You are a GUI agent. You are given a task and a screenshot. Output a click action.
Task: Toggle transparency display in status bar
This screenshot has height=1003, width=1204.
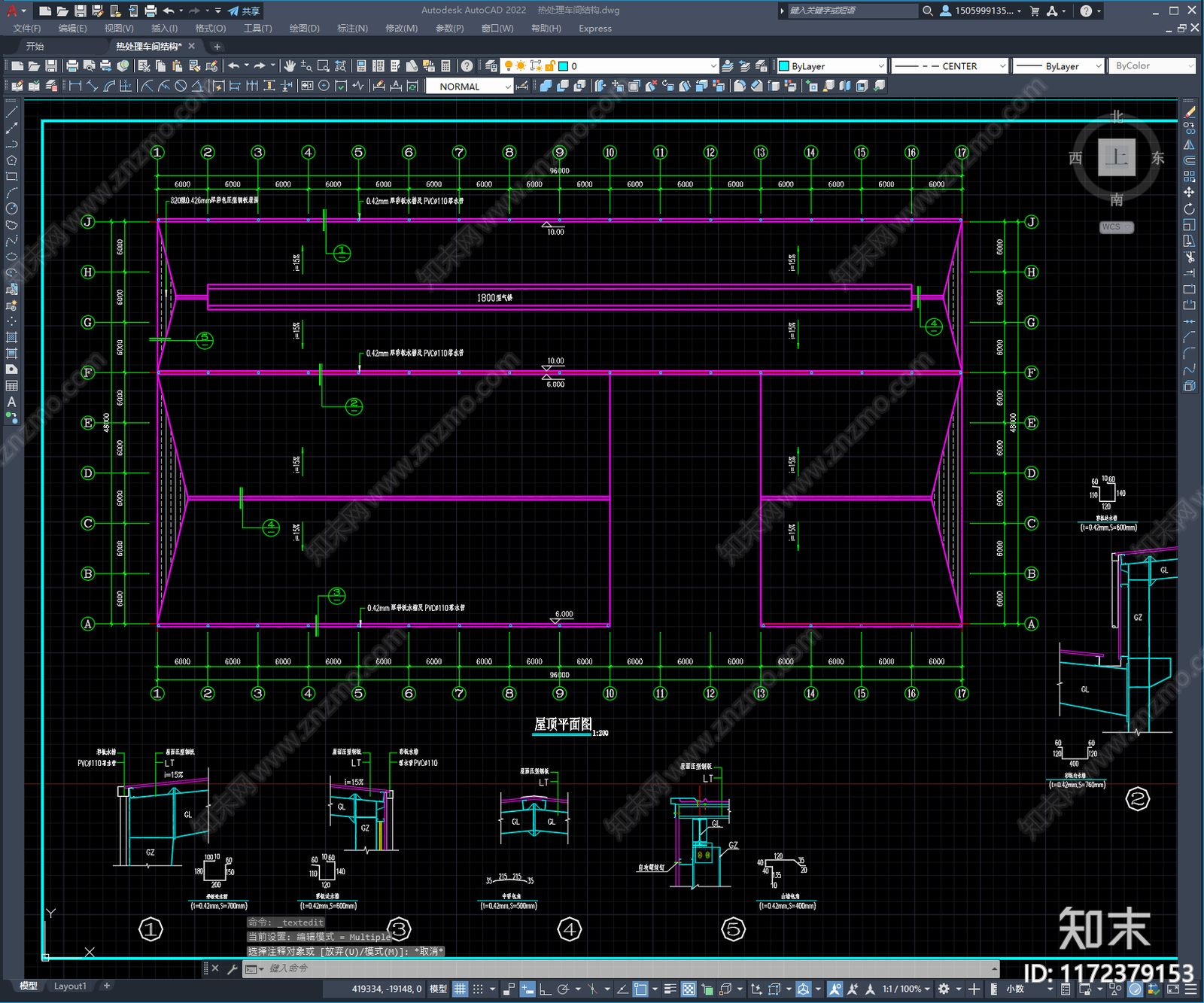(x=688, y=989)
